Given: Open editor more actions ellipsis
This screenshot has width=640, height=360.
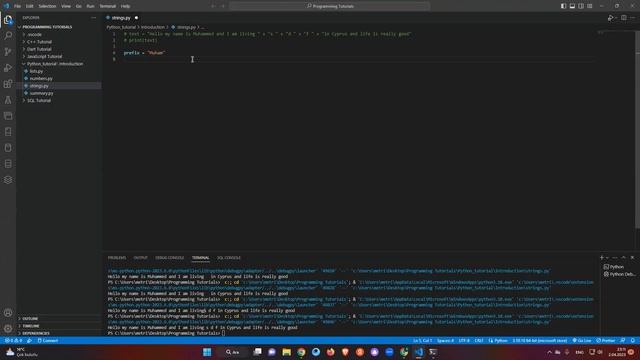Looking at the screenshot, I should 632,18.
